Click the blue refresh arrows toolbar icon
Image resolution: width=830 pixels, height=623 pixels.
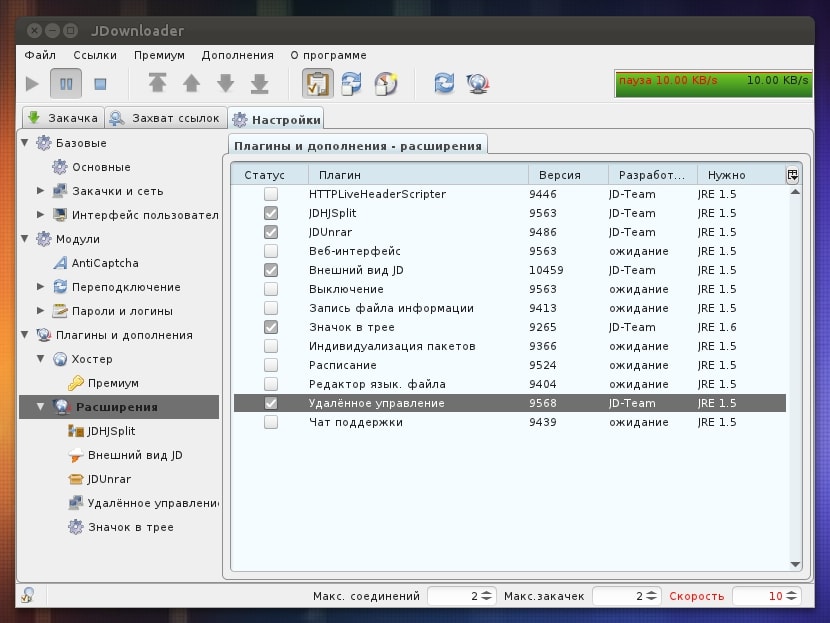click(x=444, y=84)
